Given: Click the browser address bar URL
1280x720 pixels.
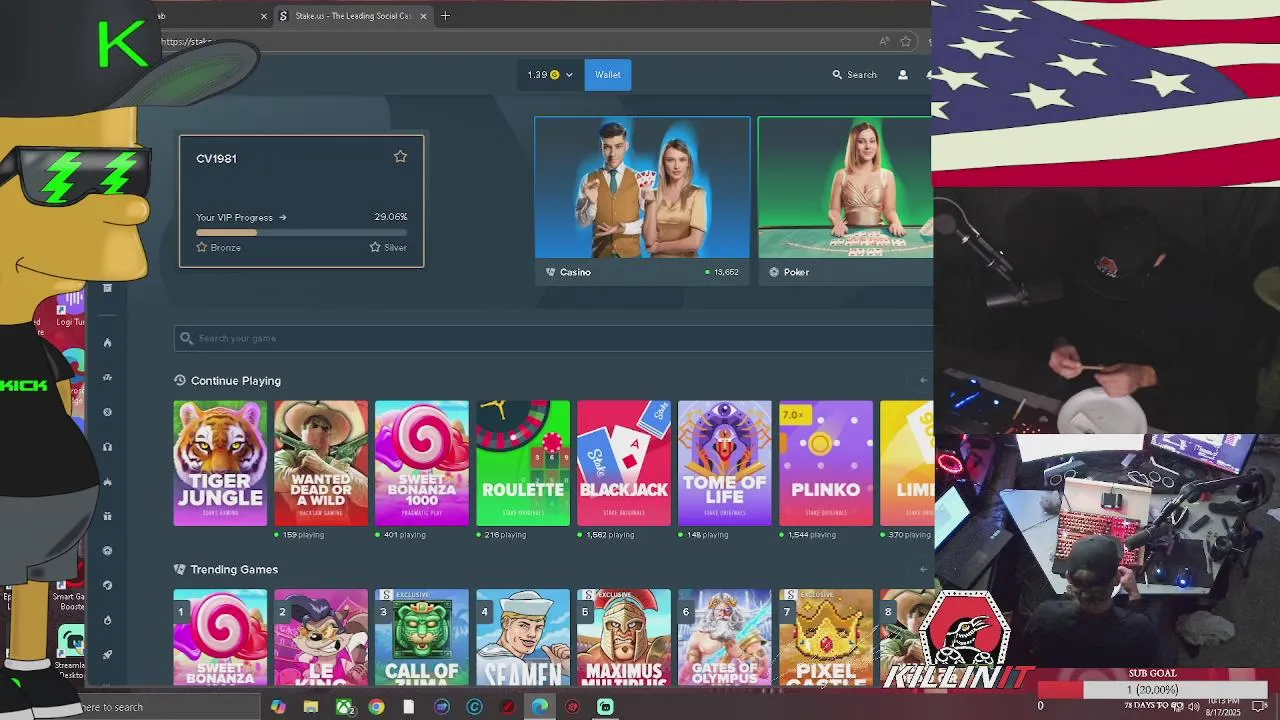Looking at the screenshot, I should tap(188, 42).
